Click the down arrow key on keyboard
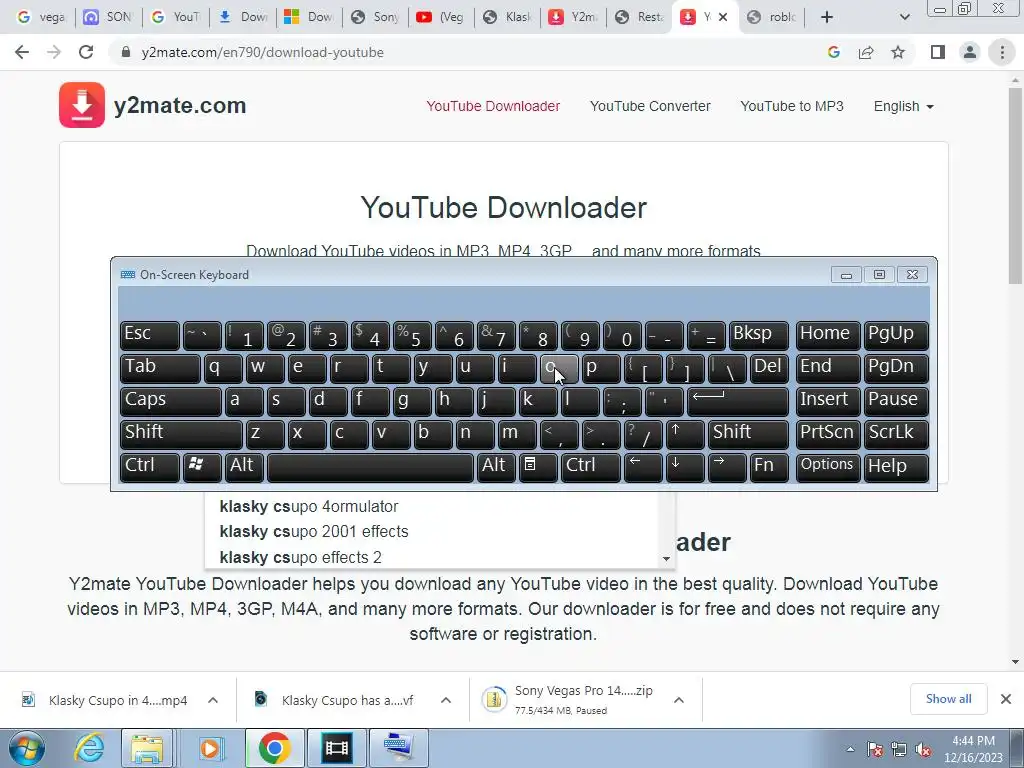This screenshot has height=768, width=1024. pyautogui.click(x=684, y=466)
